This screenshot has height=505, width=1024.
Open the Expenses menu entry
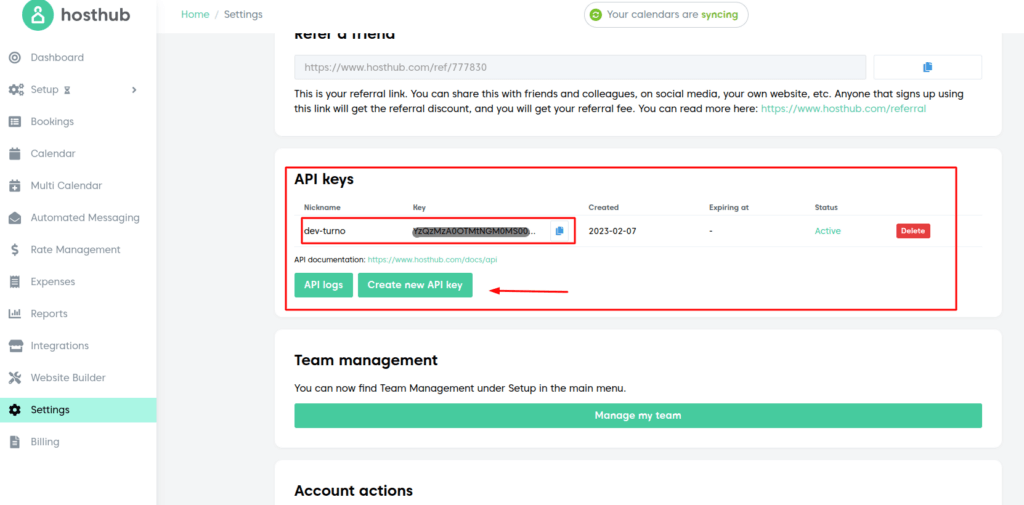click(x=53, y=282)
